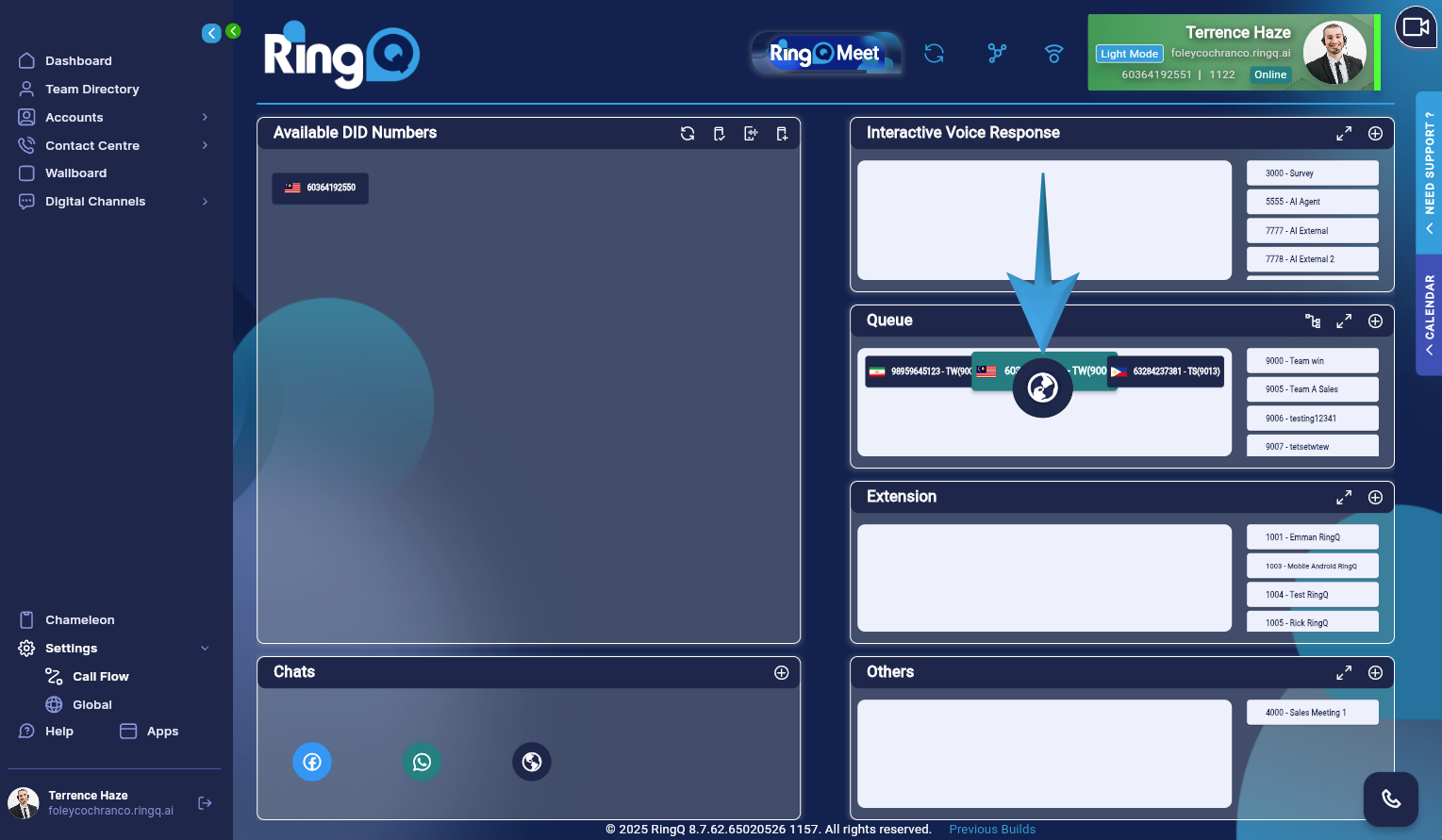Open the Wallboard section
Screen dimensions: 1442x840
click(75, 173)
